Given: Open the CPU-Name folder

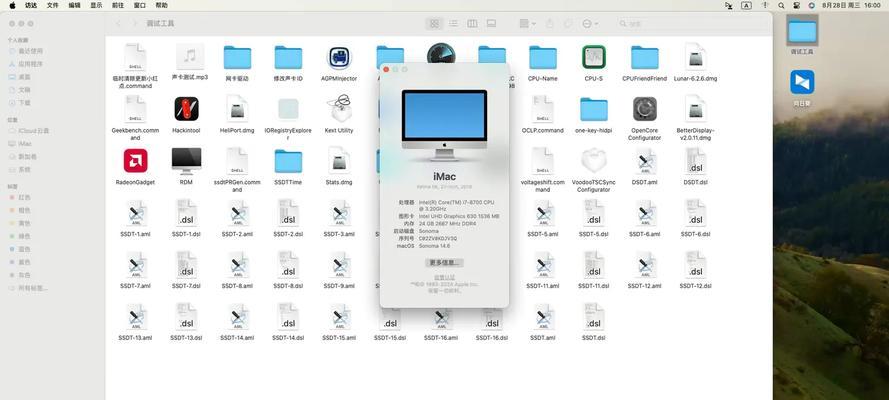Looking at the screenshot, I should coord(543,58).
